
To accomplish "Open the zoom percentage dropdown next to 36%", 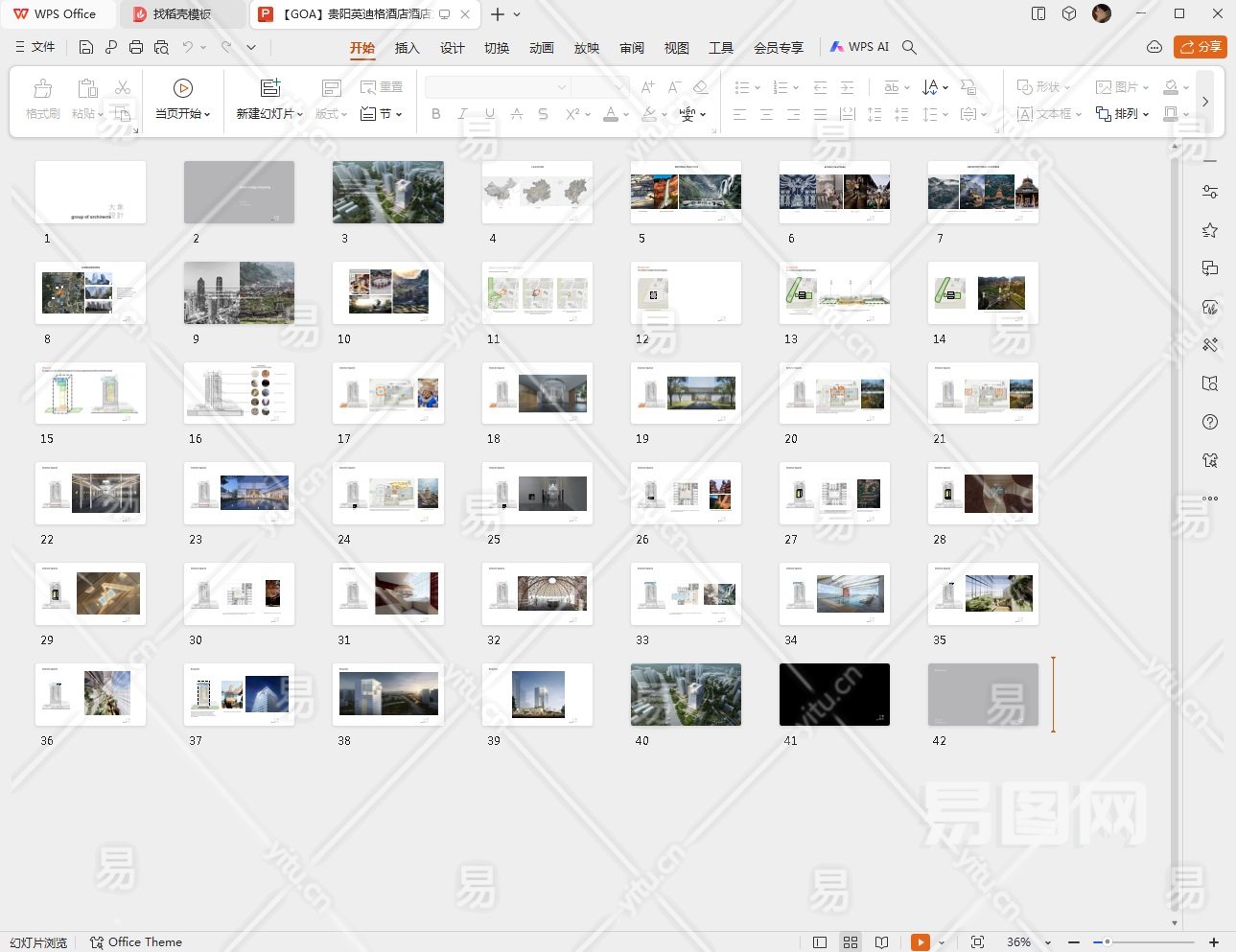I will 1048,942.
